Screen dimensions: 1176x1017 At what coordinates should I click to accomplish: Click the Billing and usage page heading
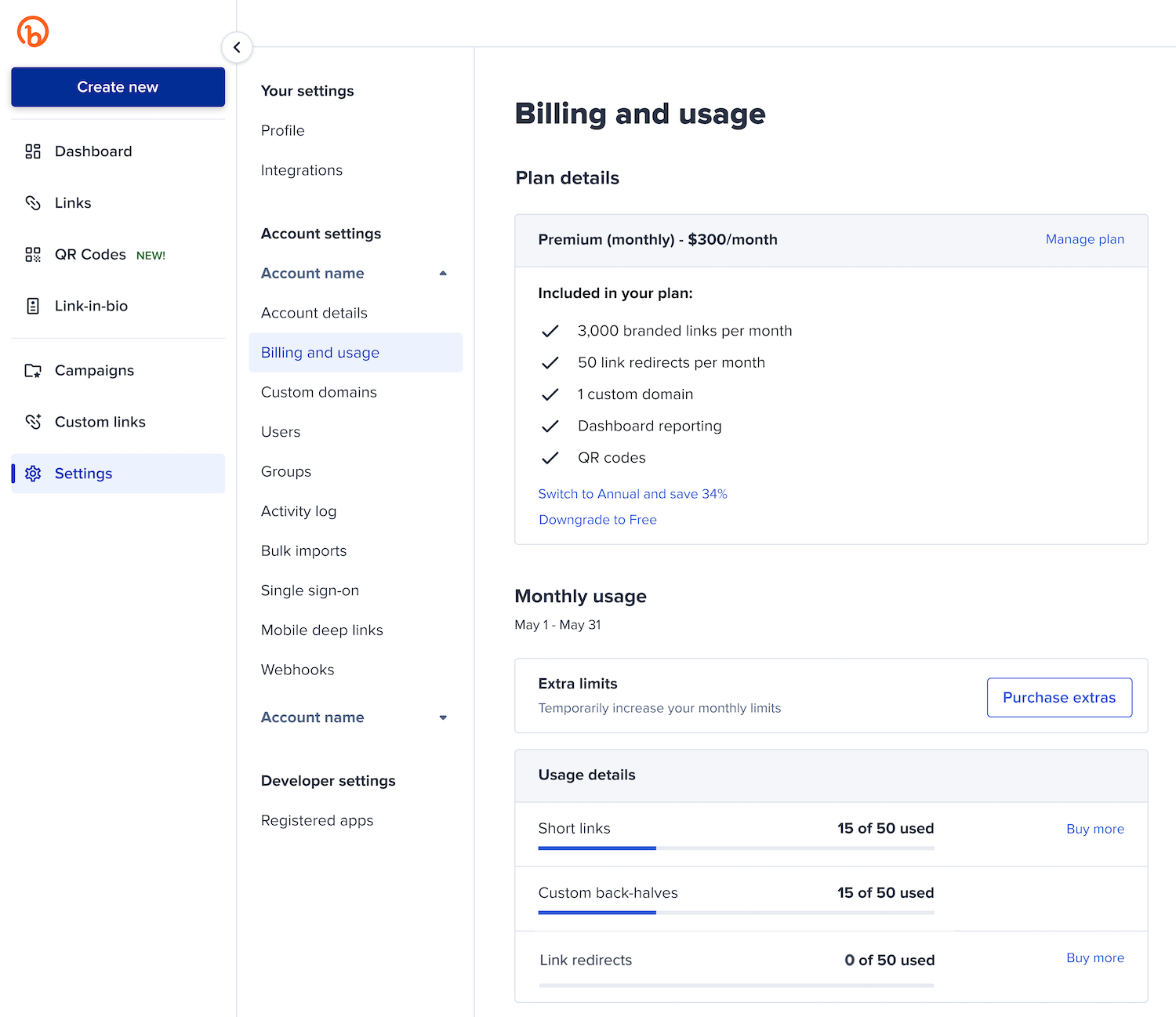(x=640, y=114)
